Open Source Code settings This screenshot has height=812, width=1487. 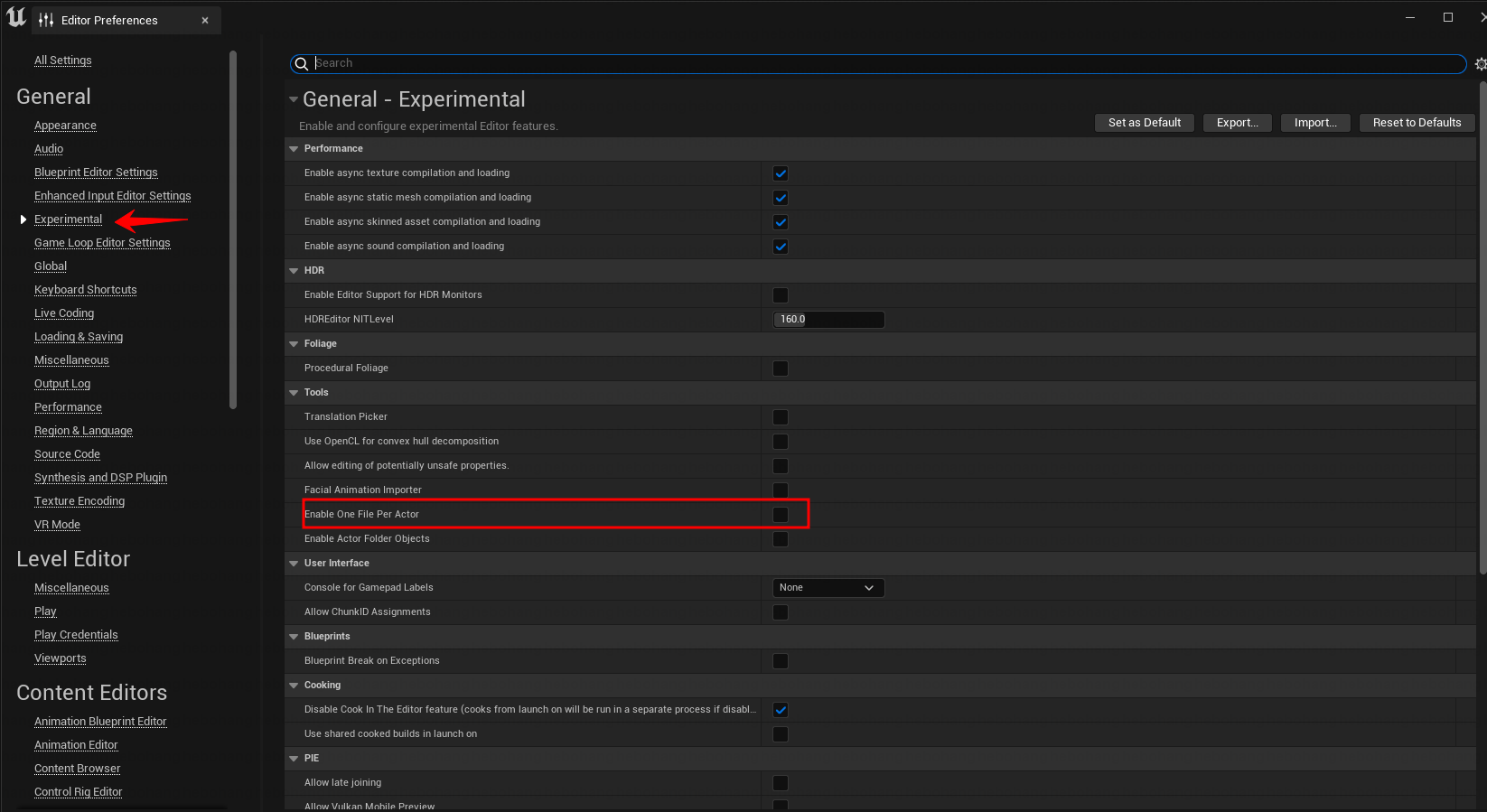(x=67, y=454)
